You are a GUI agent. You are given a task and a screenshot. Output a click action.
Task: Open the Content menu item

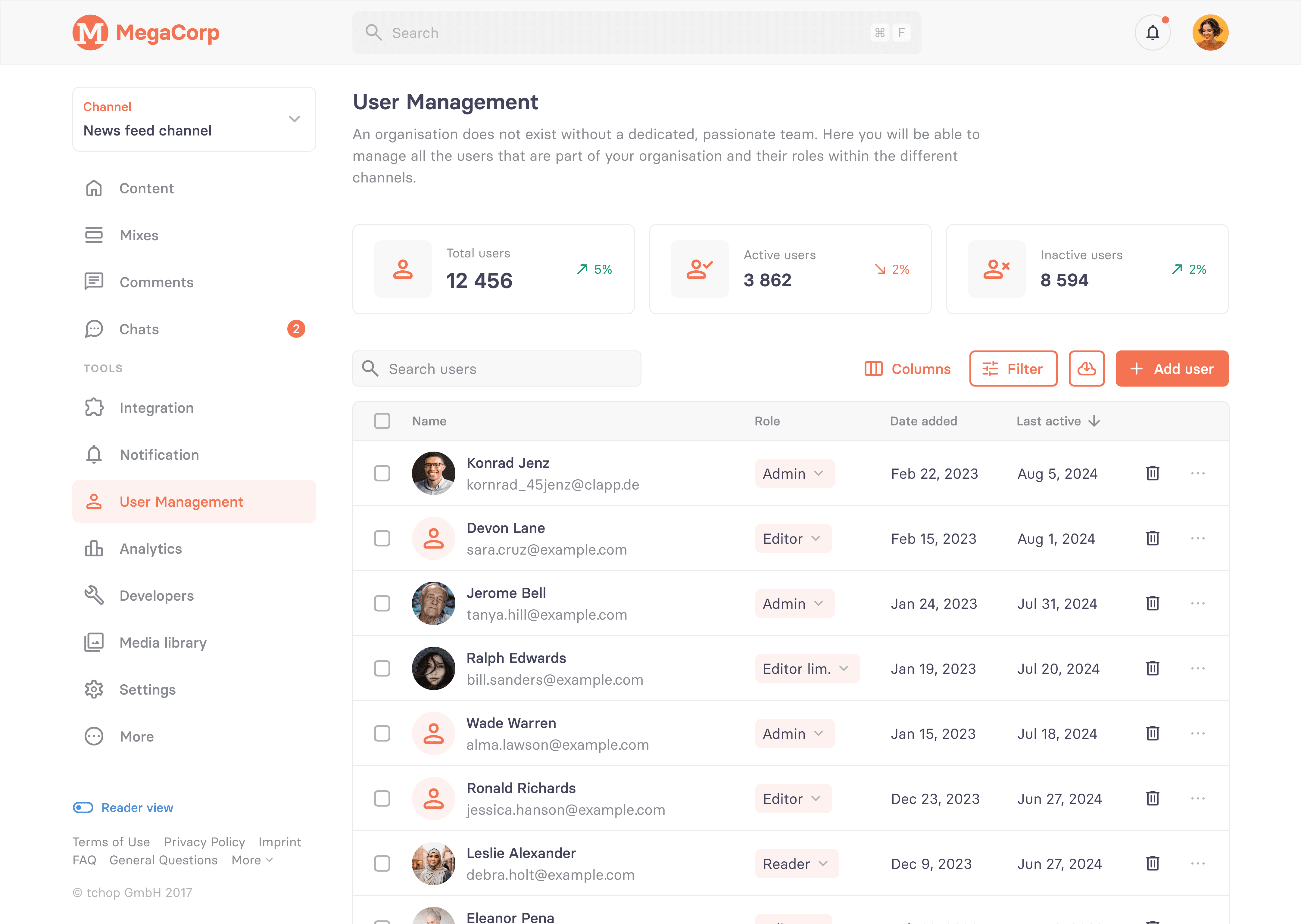click(146, 188)
